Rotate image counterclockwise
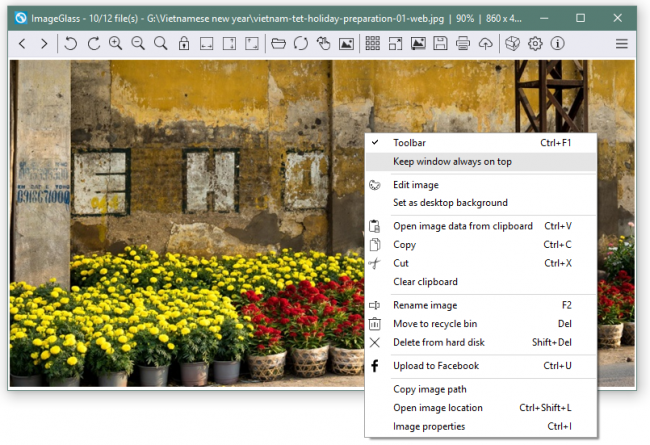 coord(71,43)
